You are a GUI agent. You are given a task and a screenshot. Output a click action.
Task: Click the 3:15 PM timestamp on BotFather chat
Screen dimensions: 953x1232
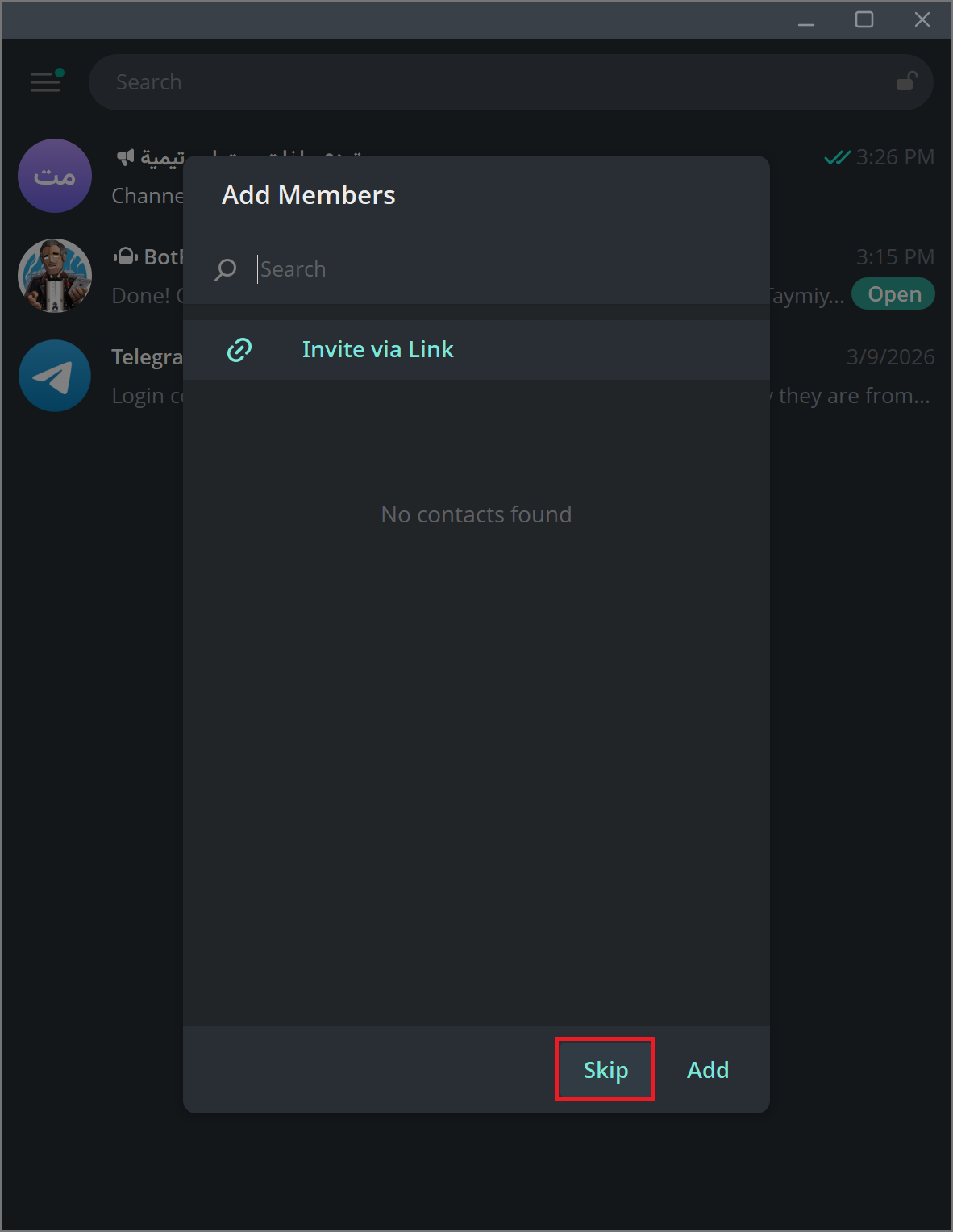pos(894,256)
